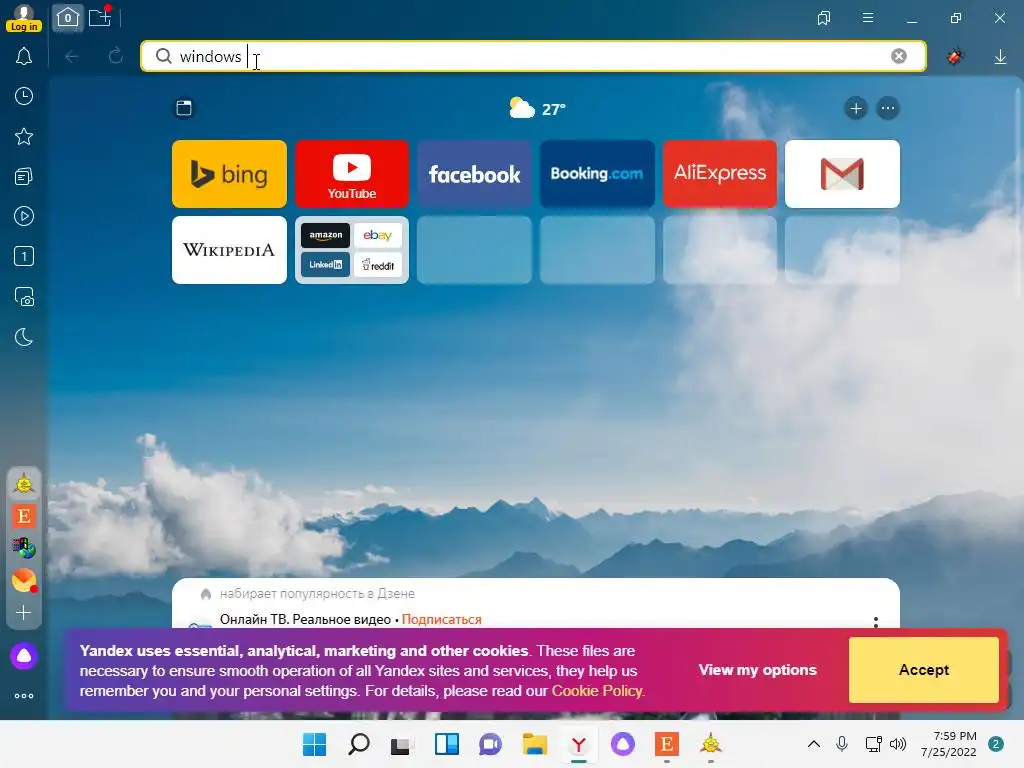The width and height of the screenshot is (1024, 768).
Task: Open the downloads arrow icon
Action: tap(1000, 57)
